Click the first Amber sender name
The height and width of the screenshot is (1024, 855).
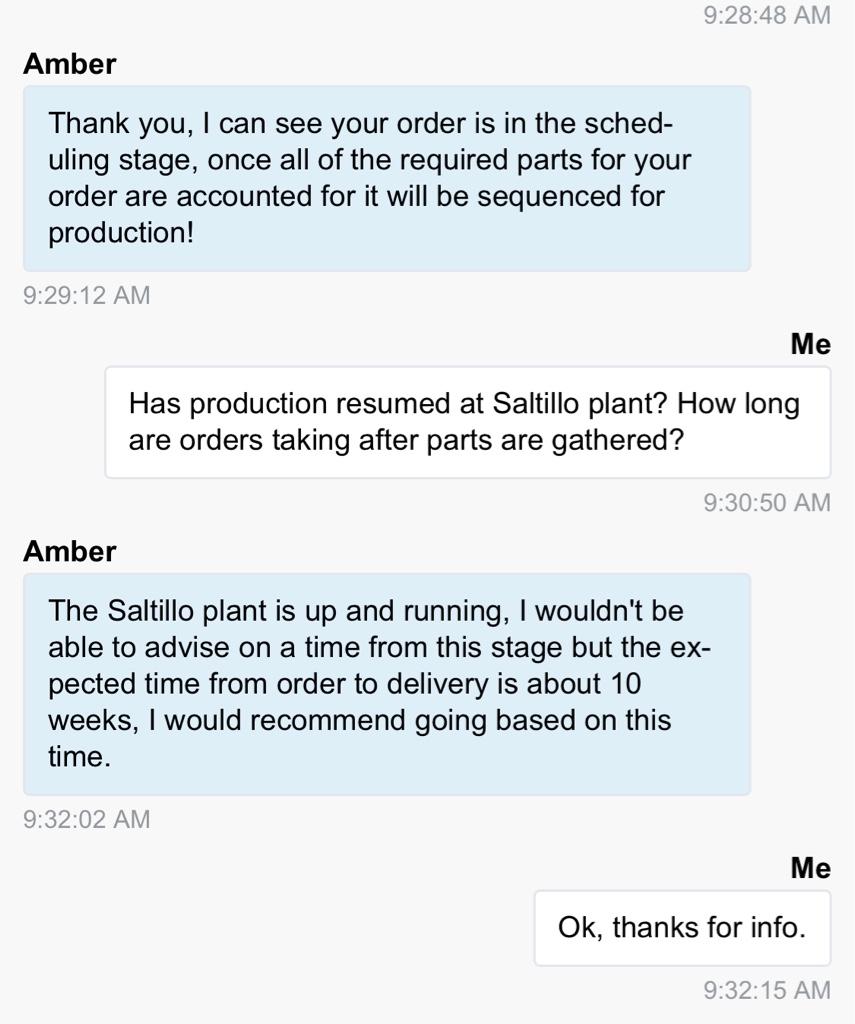tap(69, 64)
